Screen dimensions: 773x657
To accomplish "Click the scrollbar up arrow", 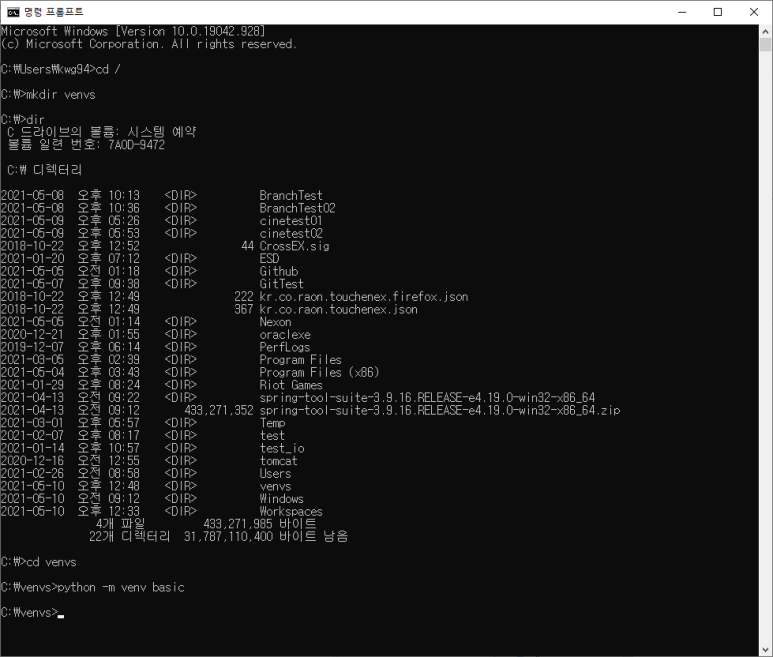I will tap(765, 32).
